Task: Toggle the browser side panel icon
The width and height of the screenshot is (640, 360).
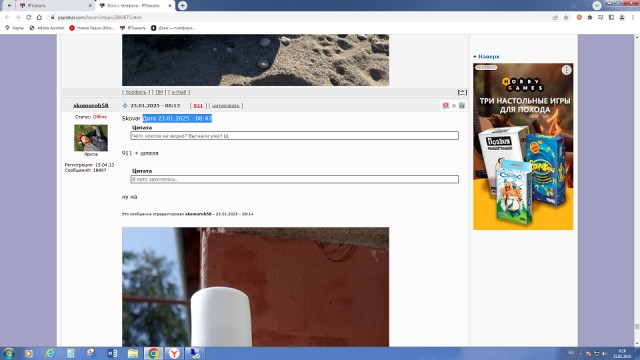Action: [611, 18]
